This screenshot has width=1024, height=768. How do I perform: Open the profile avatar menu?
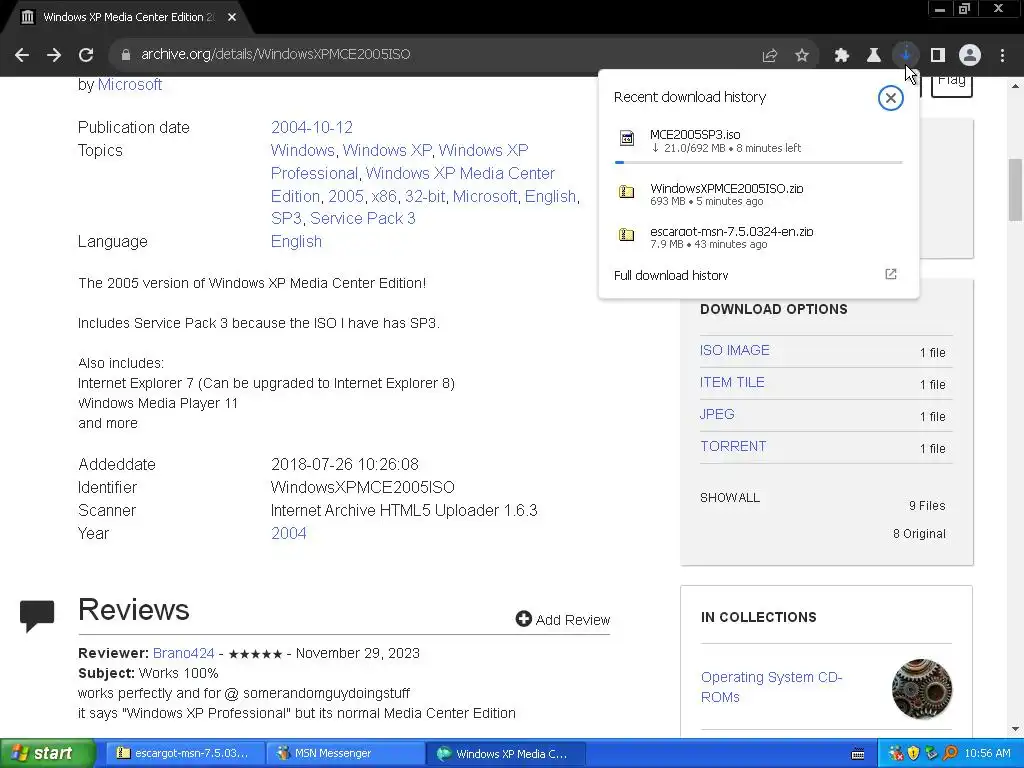pos(970,56)
